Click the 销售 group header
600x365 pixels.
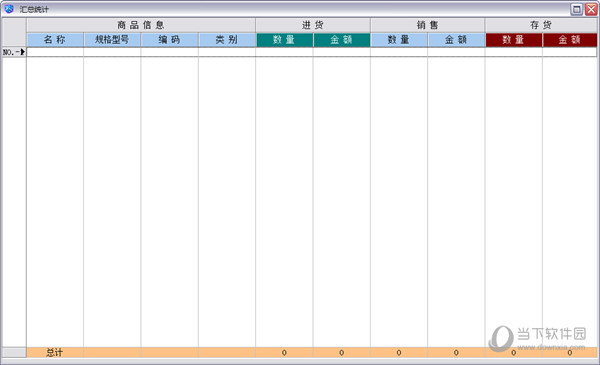point(427,25)
